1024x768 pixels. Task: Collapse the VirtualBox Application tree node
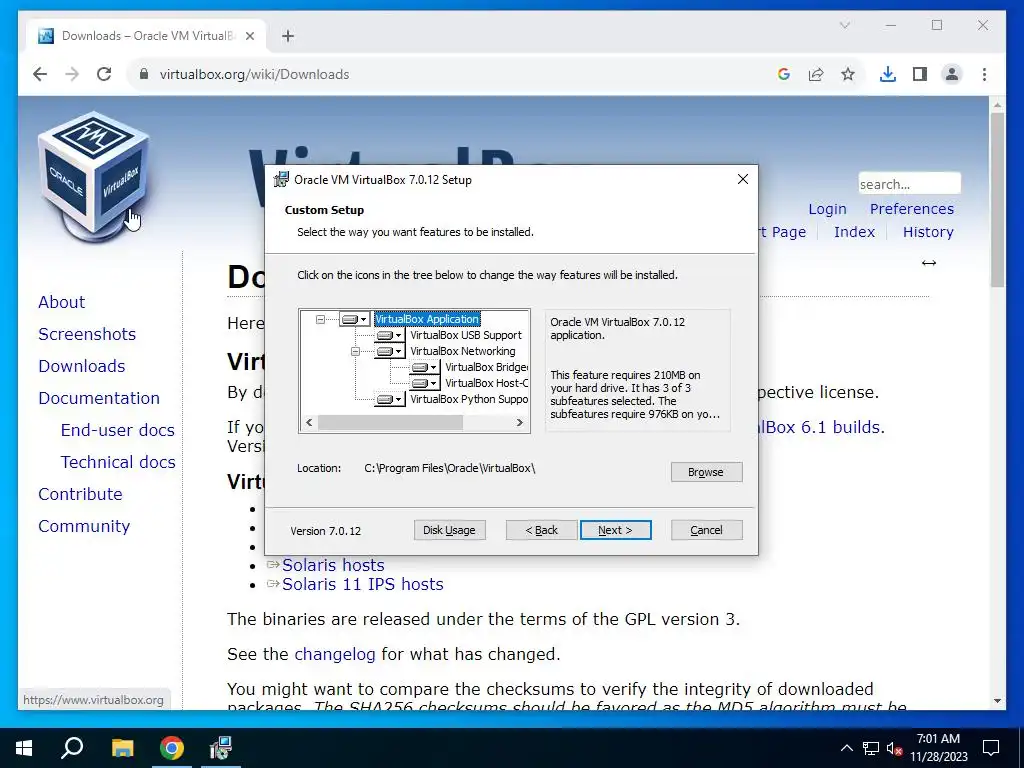pos(320,319)
